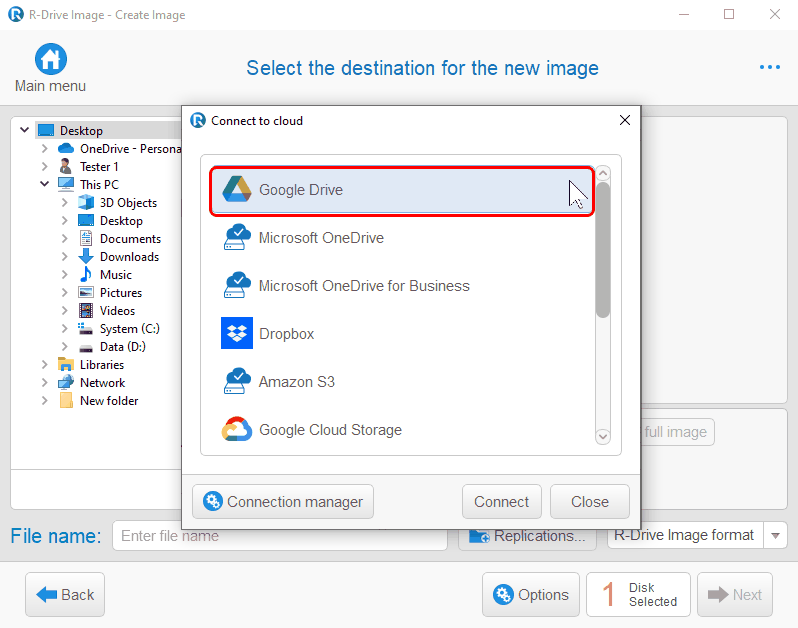Select the Downloads folder in tree

click(x=129, y=256)
